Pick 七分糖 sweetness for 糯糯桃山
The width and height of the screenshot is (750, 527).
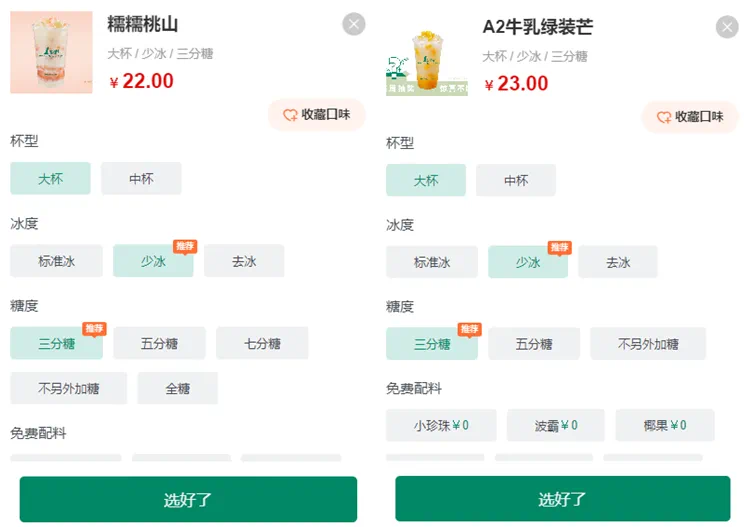[262, 343]
